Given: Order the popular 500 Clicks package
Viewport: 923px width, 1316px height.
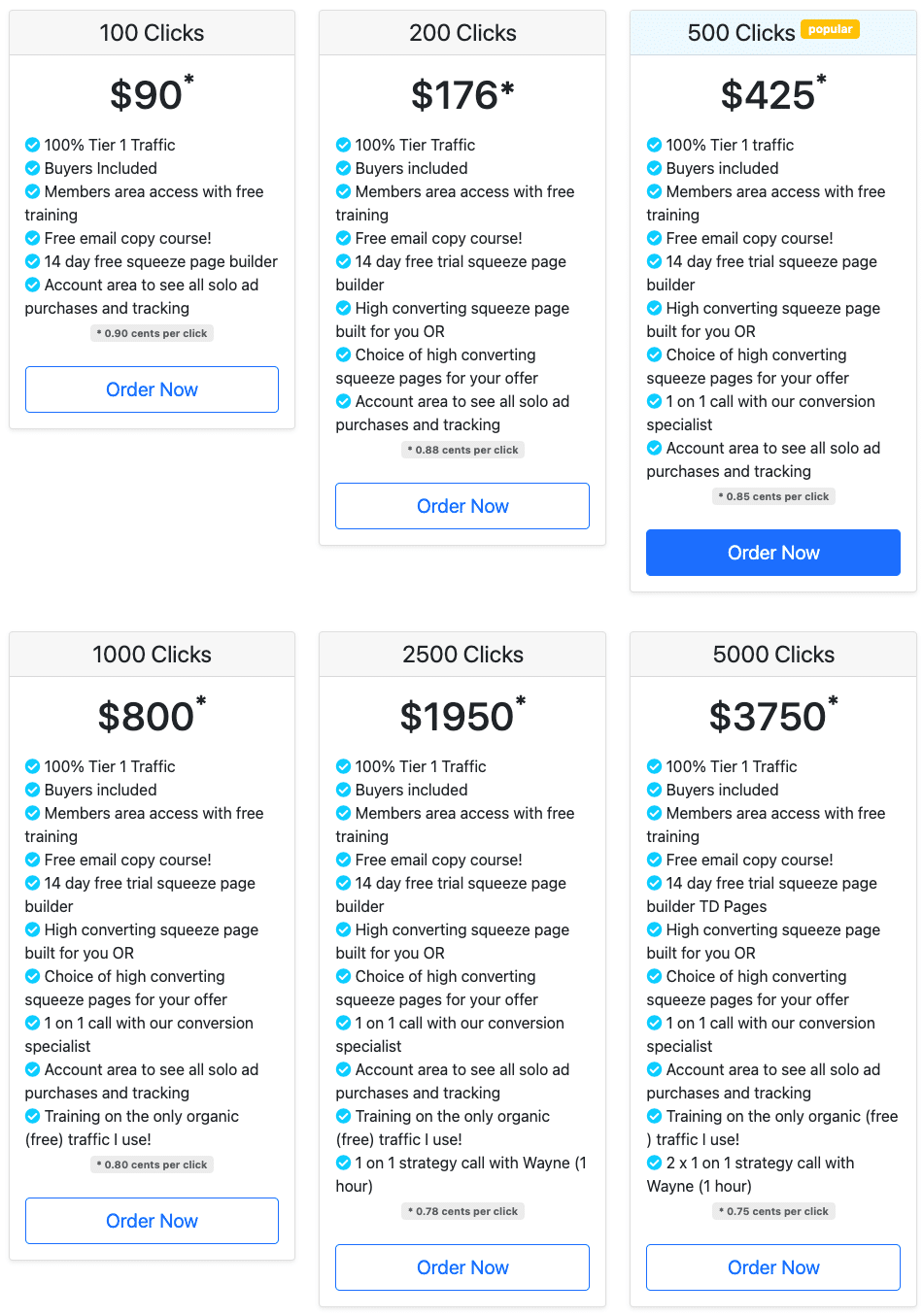Looking at the screenshot, I should tap(773, 553).
